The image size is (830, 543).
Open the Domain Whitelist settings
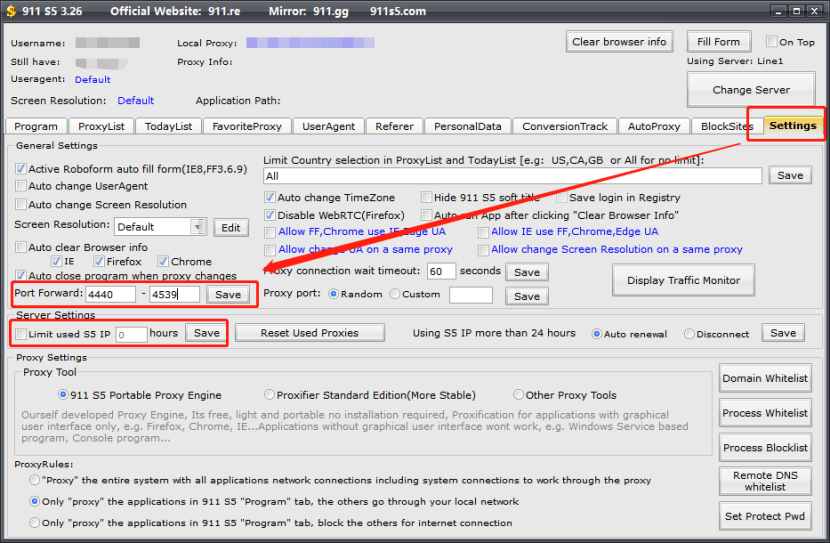765,378
